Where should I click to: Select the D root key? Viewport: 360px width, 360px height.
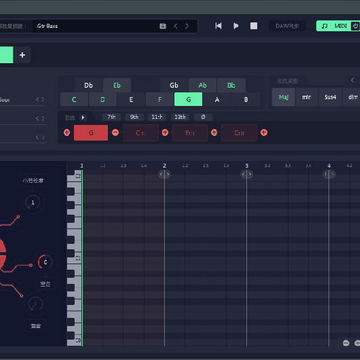(x=103, y=99)
